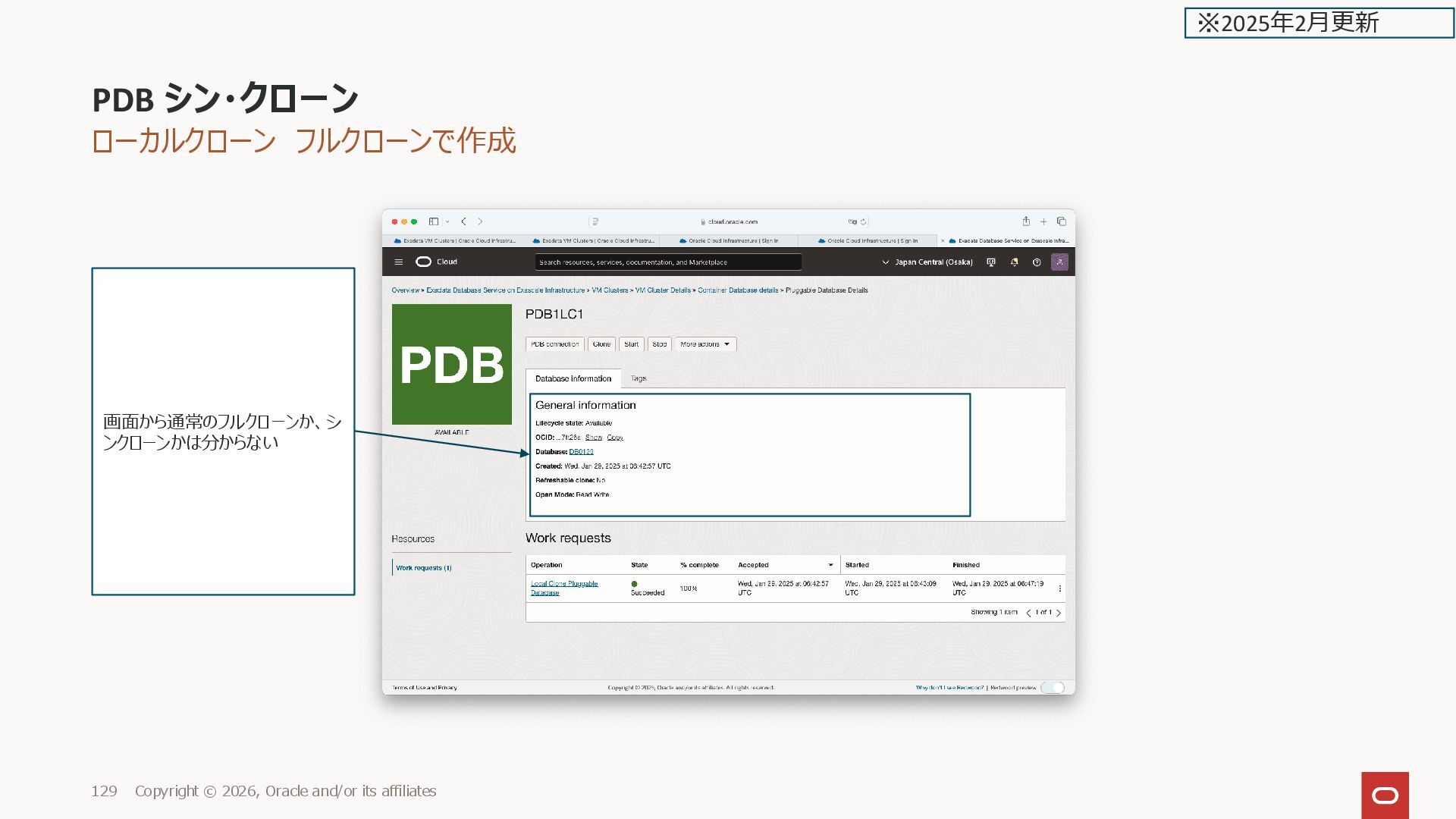Toggle the Safari sidebar icon

pos(434,221)
